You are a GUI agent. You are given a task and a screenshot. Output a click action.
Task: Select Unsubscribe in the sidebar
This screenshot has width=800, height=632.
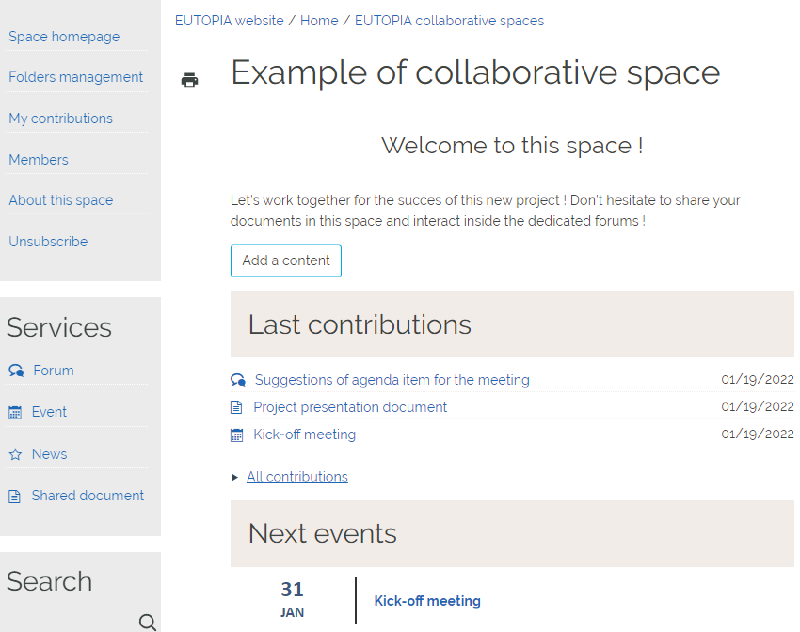coord(48,241)
